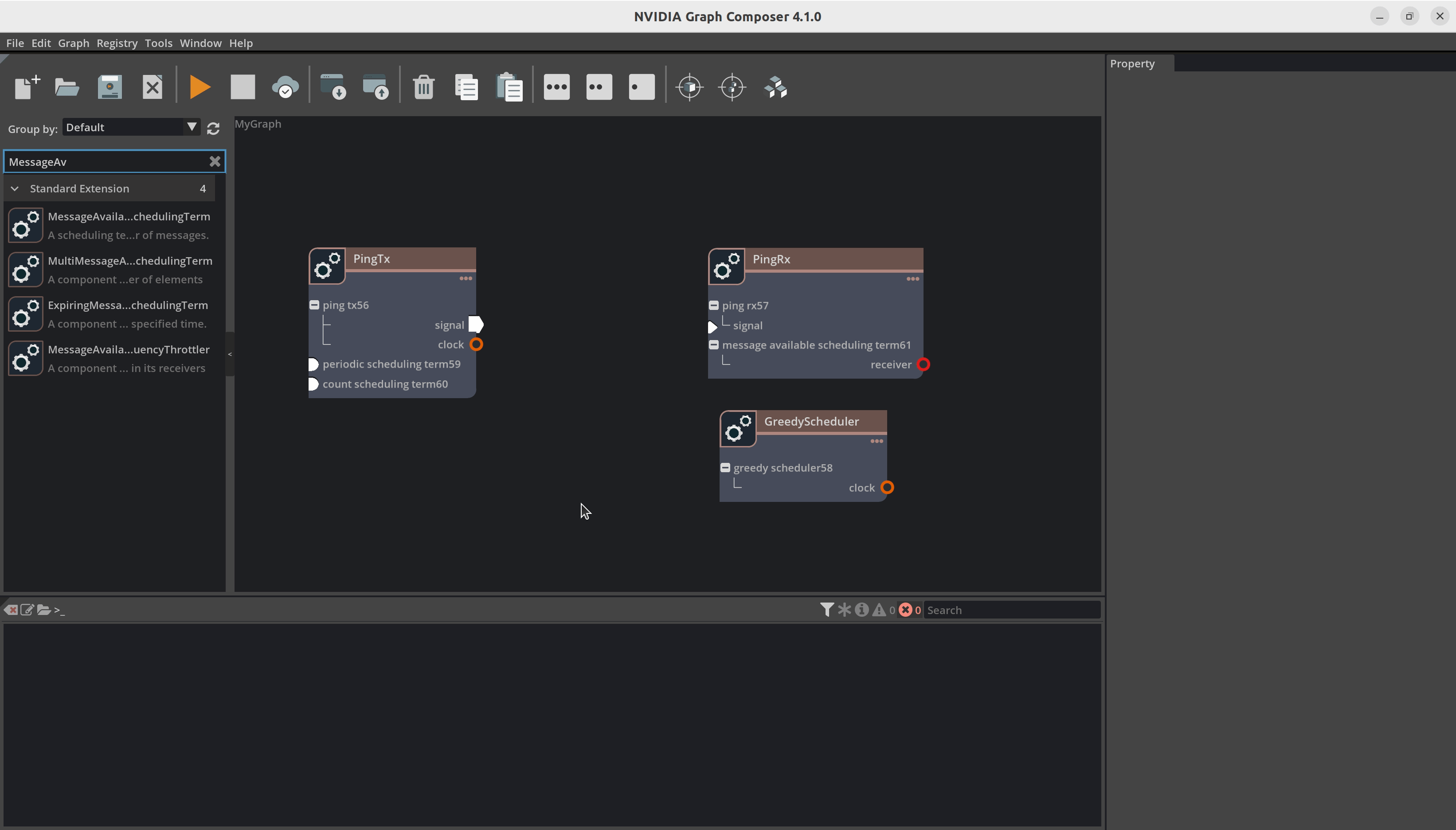Refresh the component list

(213, 129)
